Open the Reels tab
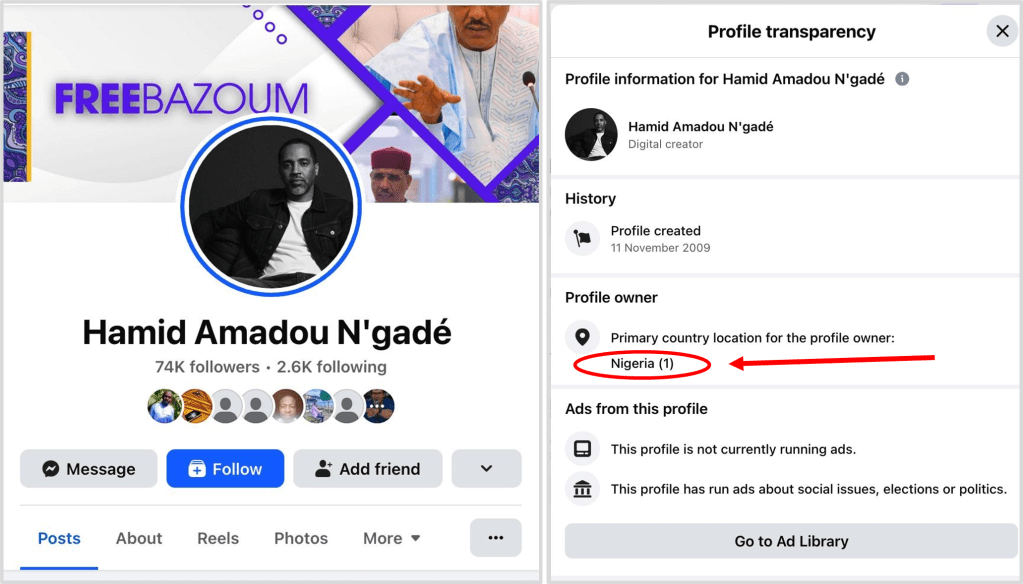Screen dimensions: 1023x584 point(218,538)
